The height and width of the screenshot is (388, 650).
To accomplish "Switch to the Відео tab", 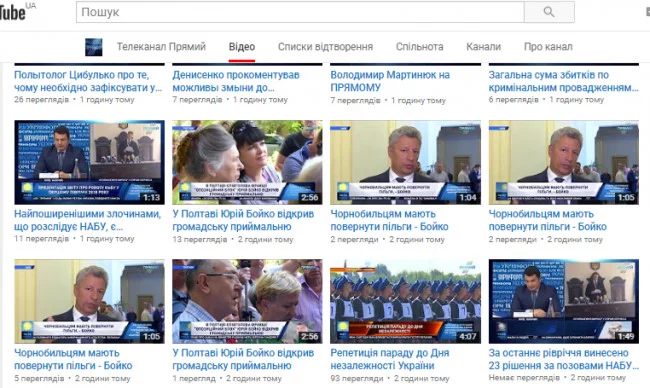I will click(242, 47).
